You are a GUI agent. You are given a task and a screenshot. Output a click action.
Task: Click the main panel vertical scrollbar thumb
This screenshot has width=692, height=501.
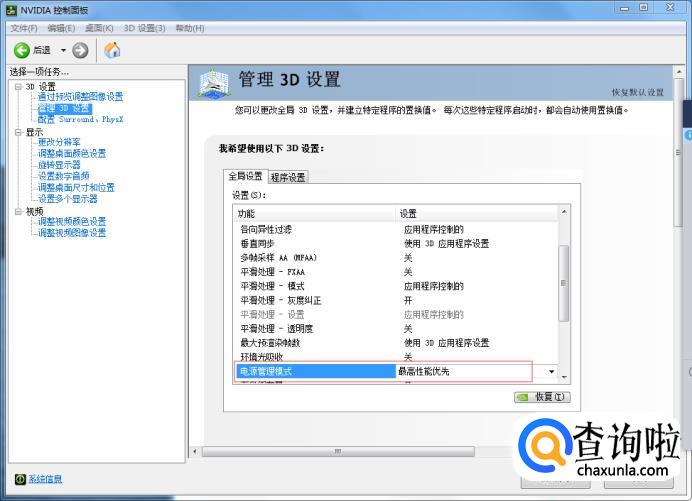[679, 152]
